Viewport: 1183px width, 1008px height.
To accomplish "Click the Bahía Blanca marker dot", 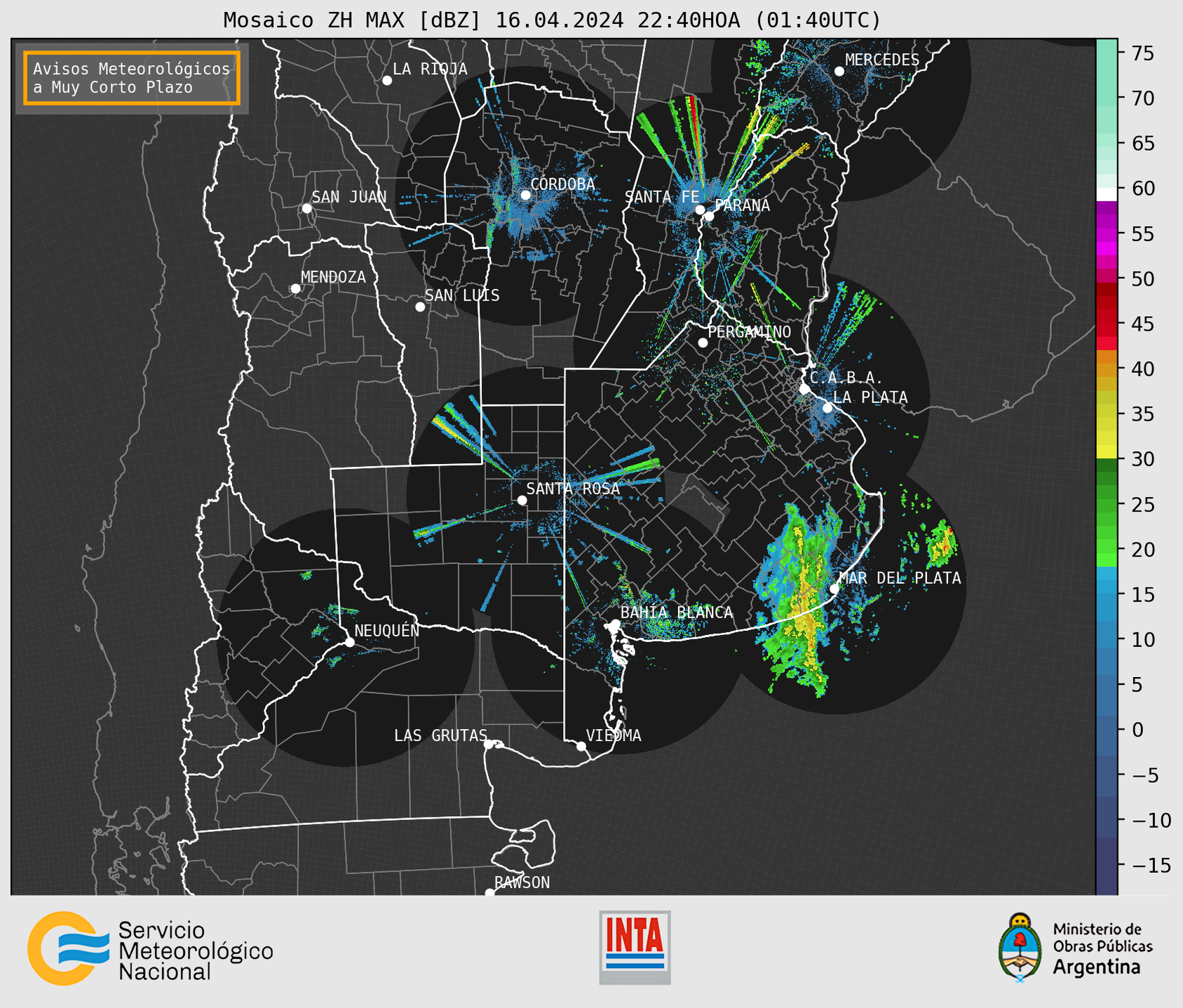I will [x=615, y=624].
